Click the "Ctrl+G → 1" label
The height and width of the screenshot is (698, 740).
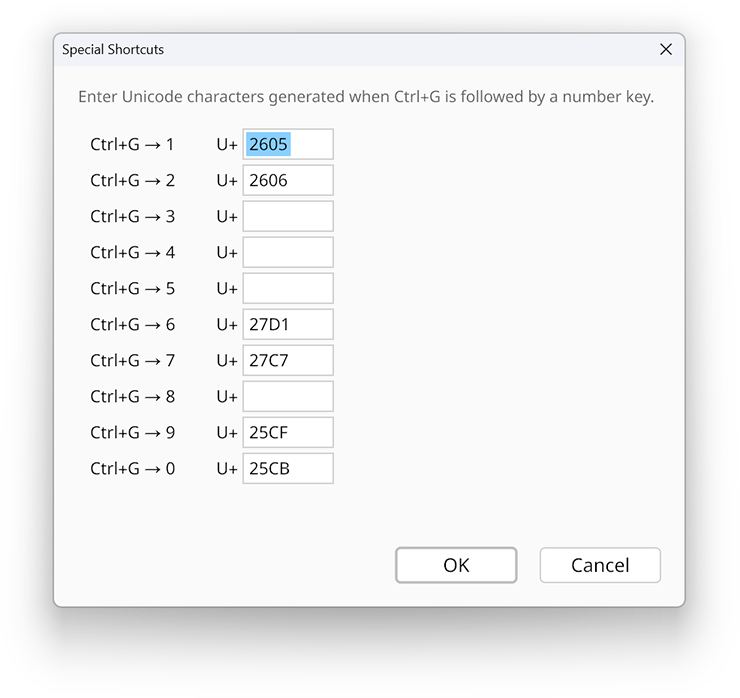[132, 144]
